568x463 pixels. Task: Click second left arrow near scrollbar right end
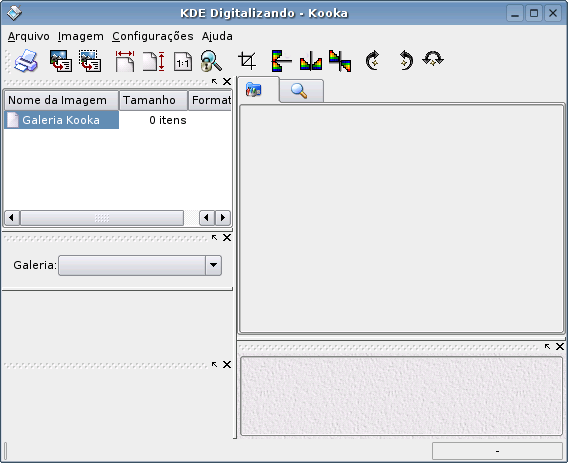(x=207, y=218)
